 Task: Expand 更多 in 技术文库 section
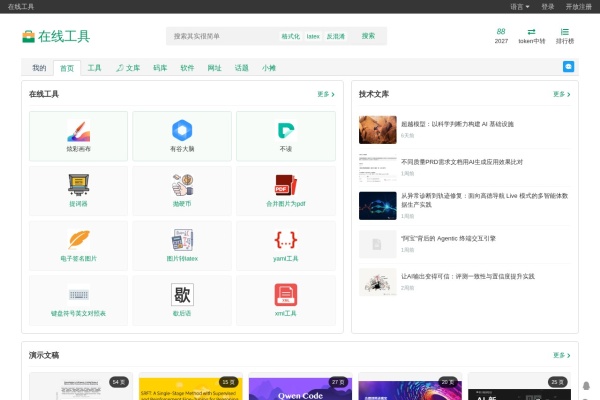(x=561, y=94)
